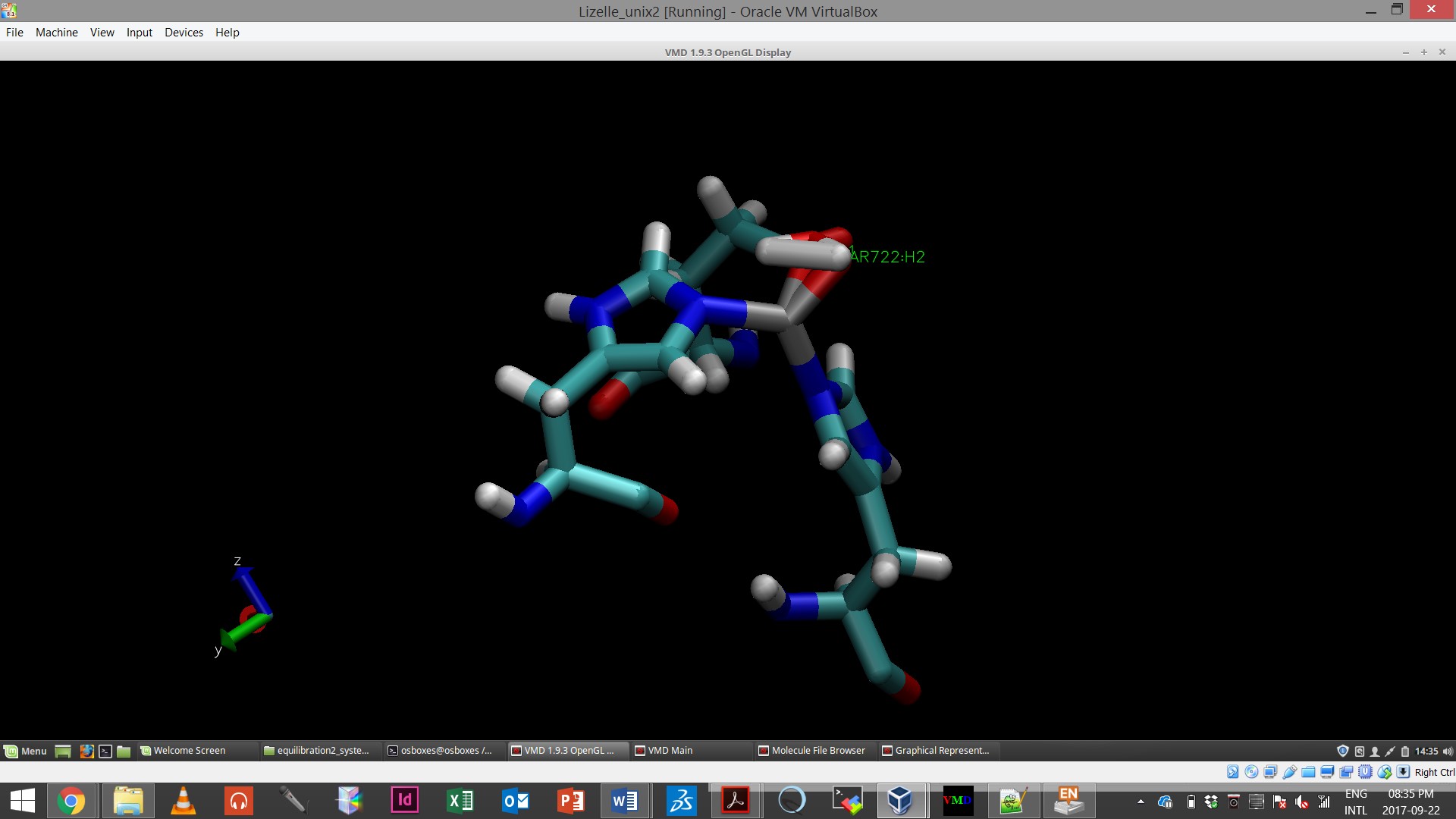Open the VirtualBox Devices menu
Screen dimensions: 1456x819
point(184,33)
